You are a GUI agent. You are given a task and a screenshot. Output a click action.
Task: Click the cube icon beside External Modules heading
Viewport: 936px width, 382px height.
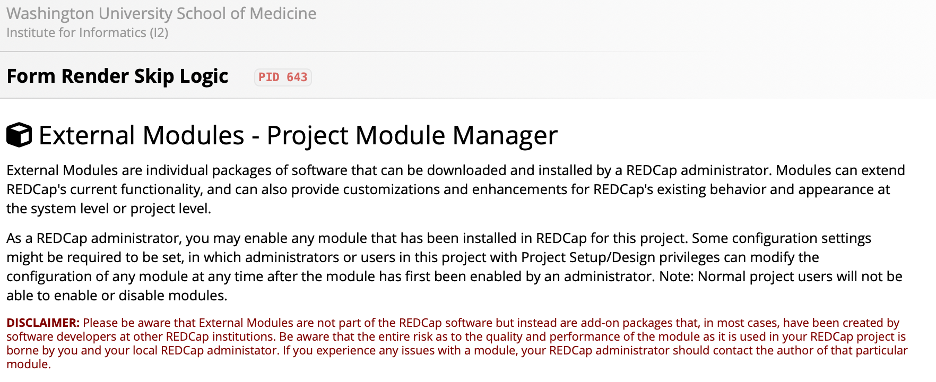pyautogui.click(x=19, y=135)
